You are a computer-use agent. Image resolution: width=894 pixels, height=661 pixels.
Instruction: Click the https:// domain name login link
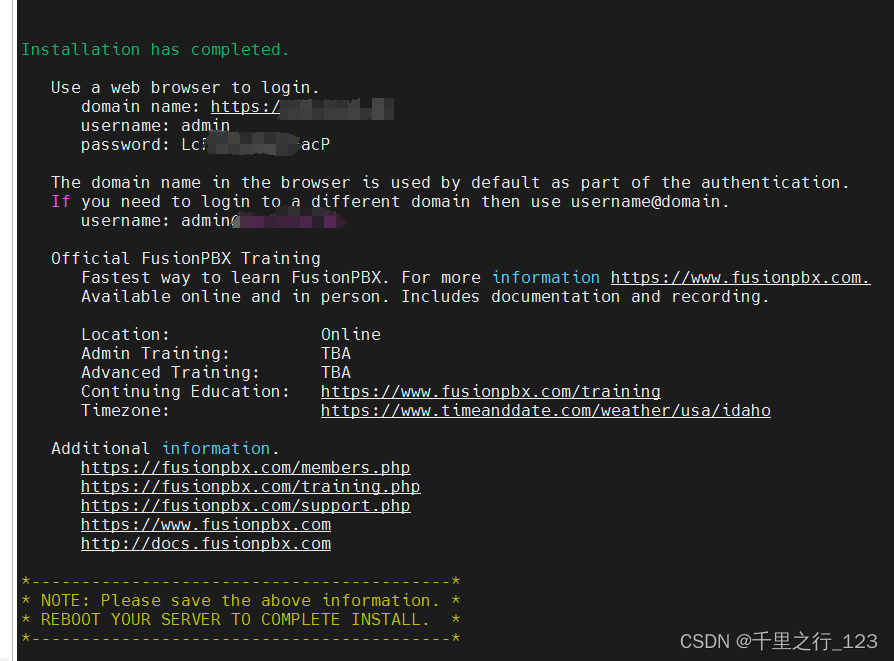point(246,106)
